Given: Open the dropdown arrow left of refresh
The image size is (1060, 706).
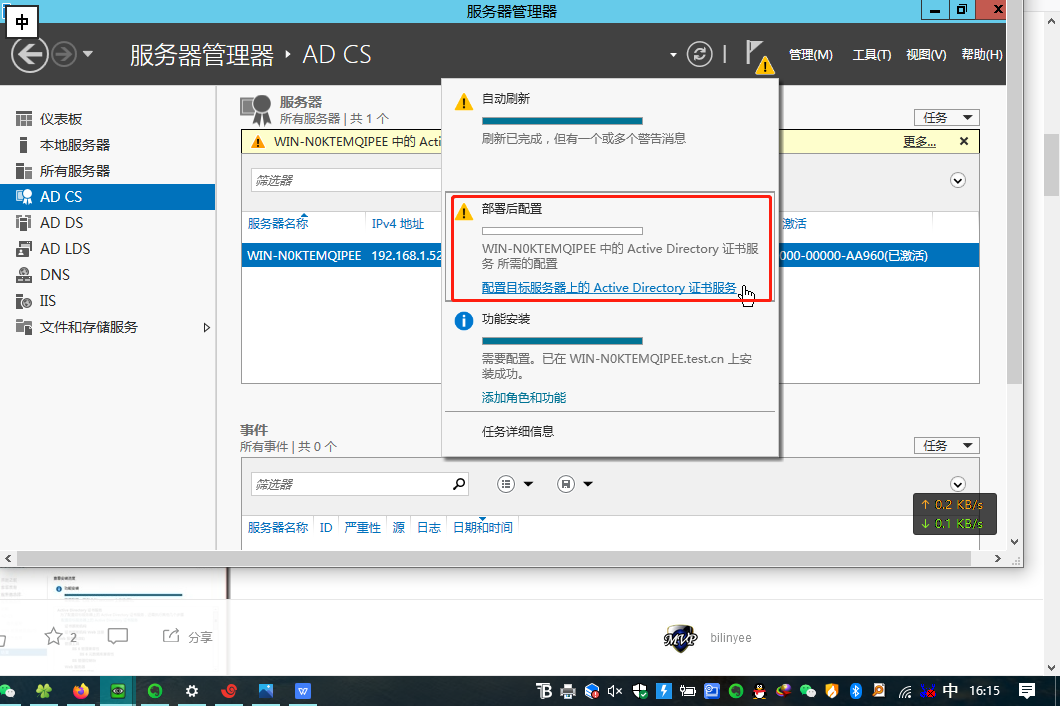Looking at the screenshot, I should (x=673, y=55).
